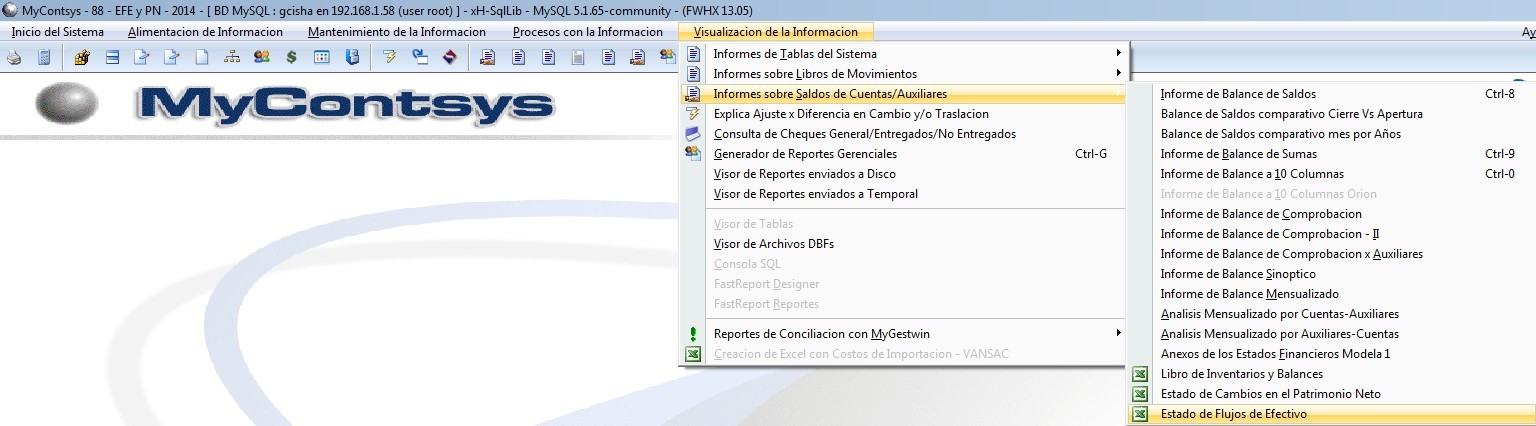Expand Informes sobre Libros de Movimientos submenu
1536x426 pixels.
pos(905,74)
